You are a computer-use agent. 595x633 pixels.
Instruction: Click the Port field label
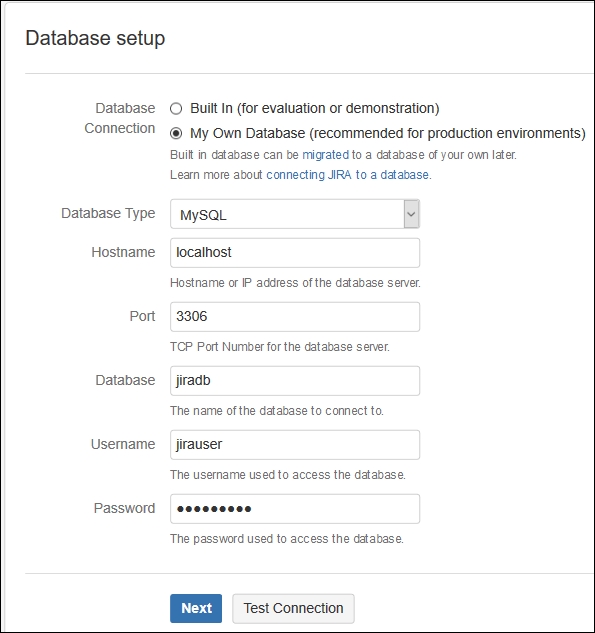point(142,316)
